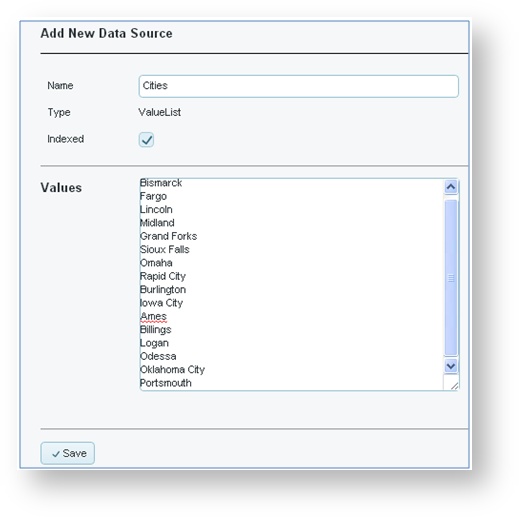Click the Lincoln entry in Values
The width and height of the screenshot is (520, 518).
pos(156,210)
